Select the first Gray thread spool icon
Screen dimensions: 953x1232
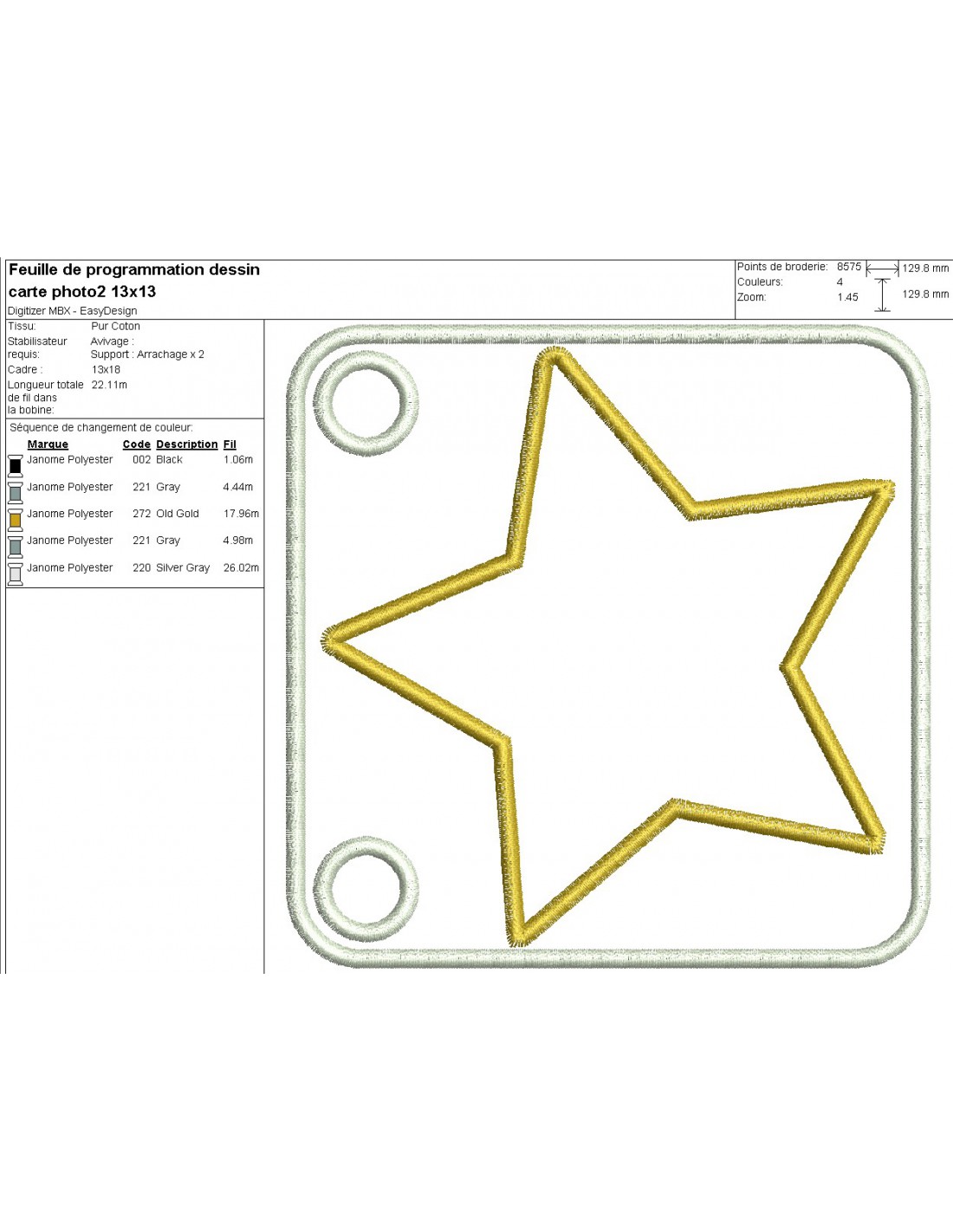pos(15,492)
